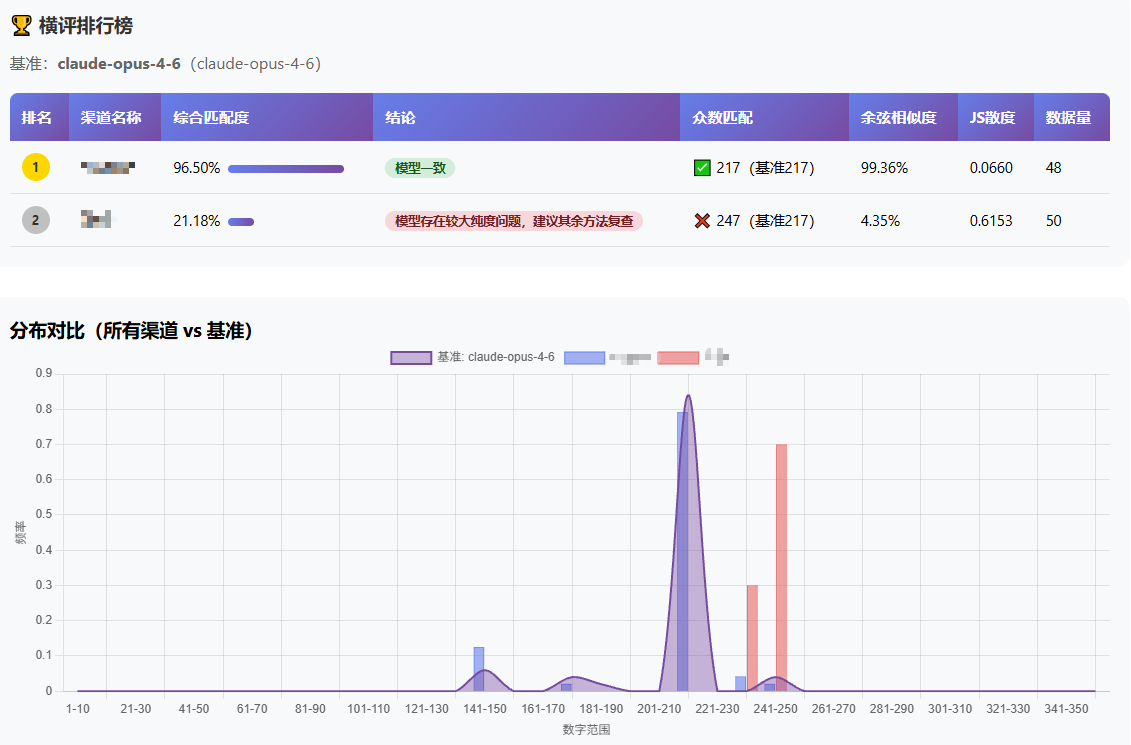1131x745 pixels.
Task: Click the 247 (基准217) text
Action: pos(765,221)
